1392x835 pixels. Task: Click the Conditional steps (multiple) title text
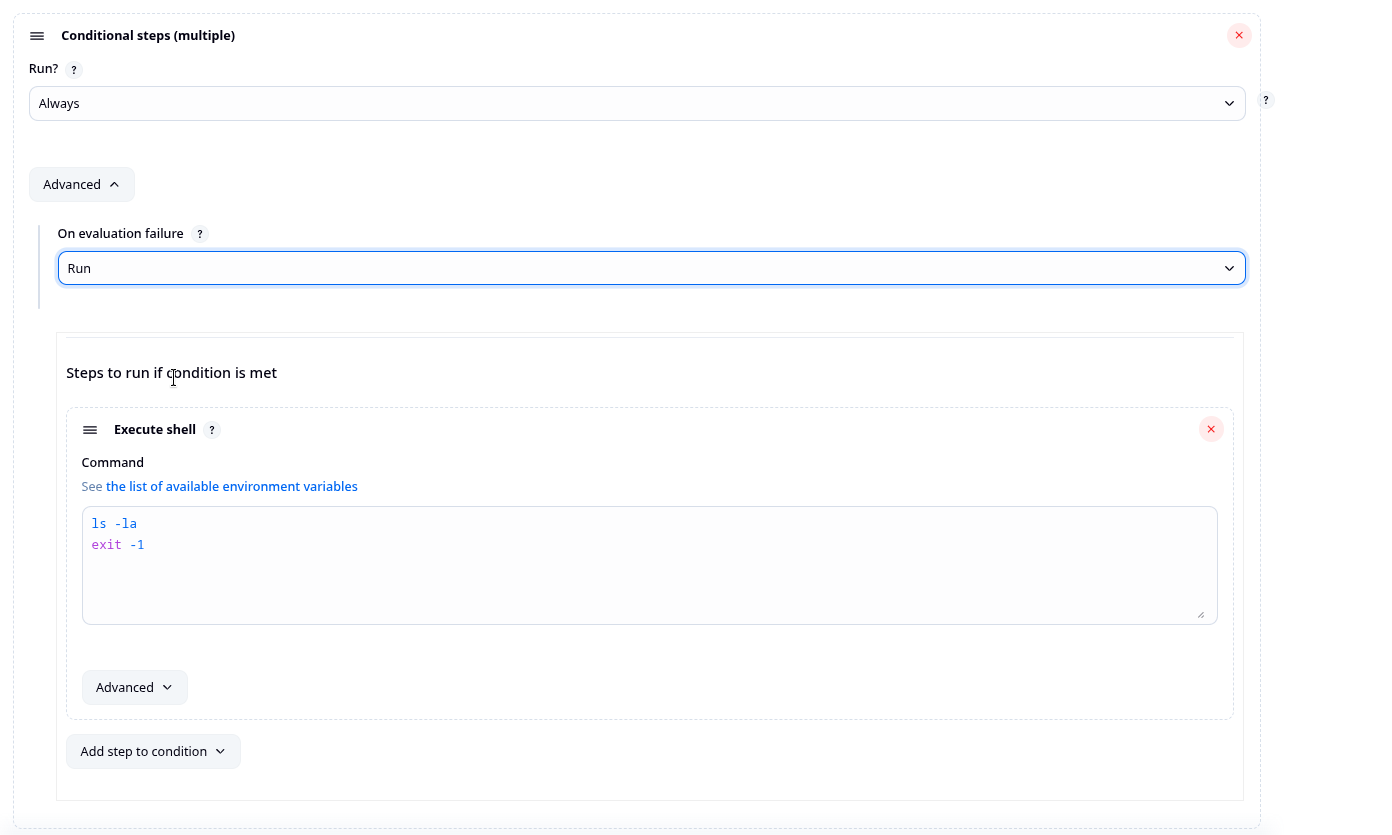(x=148, y=36)
